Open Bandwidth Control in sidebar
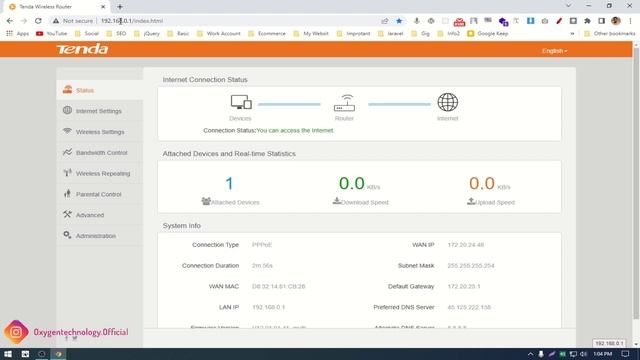Image resolution: width=640 pixels, height=360 pixels. click(x=100, y=153)
